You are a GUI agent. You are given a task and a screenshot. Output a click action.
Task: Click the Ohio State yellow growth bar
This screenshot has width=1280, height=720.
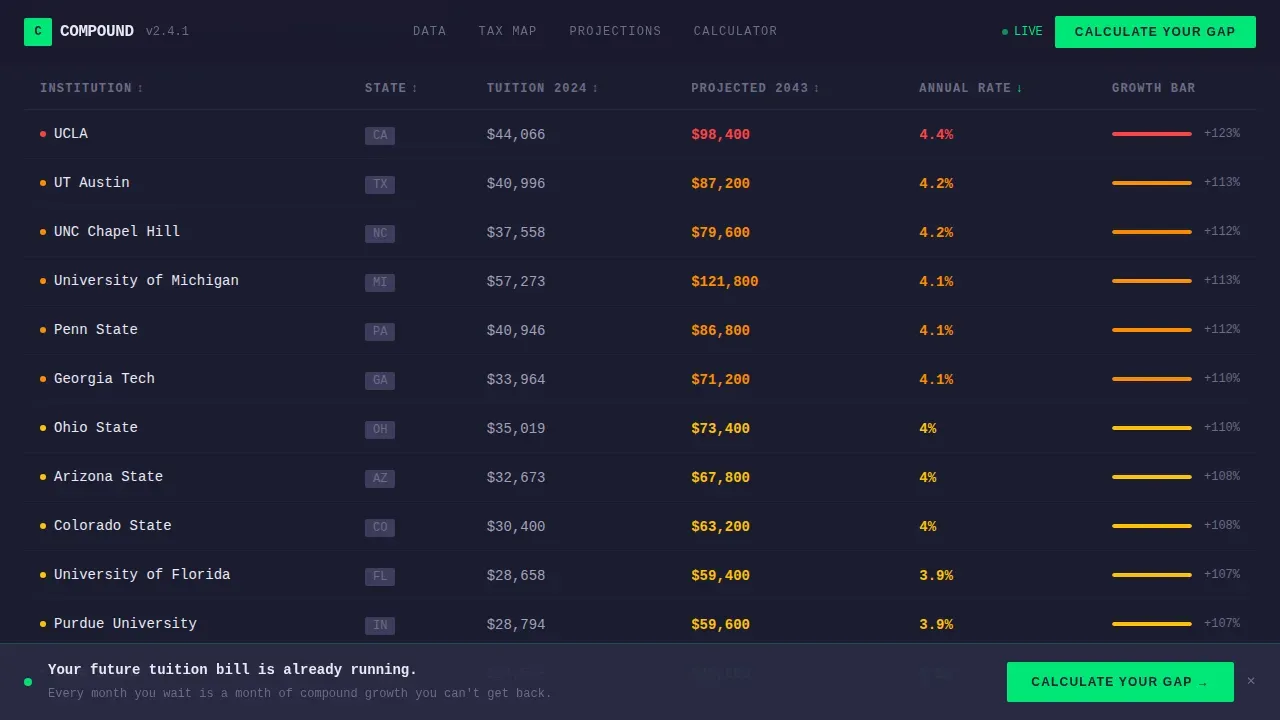pos(1152,428)
